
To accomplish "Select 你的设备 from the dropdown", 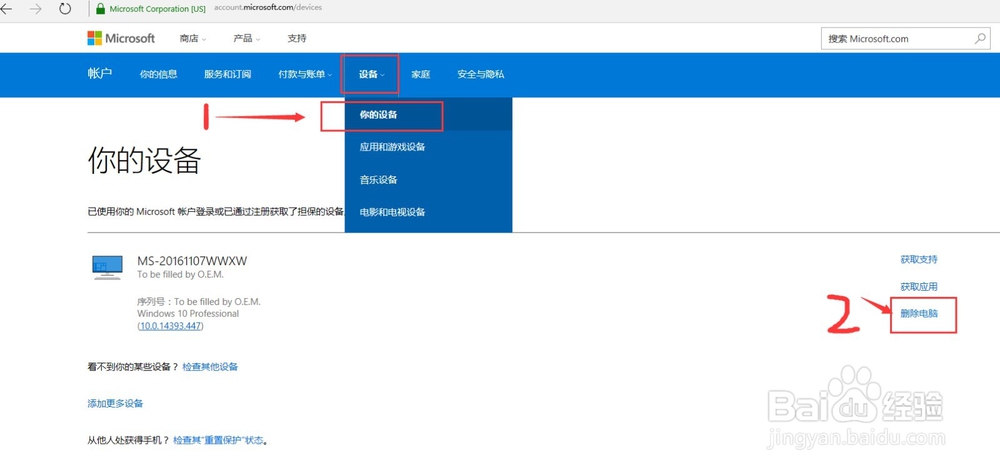I will [428, 115].
